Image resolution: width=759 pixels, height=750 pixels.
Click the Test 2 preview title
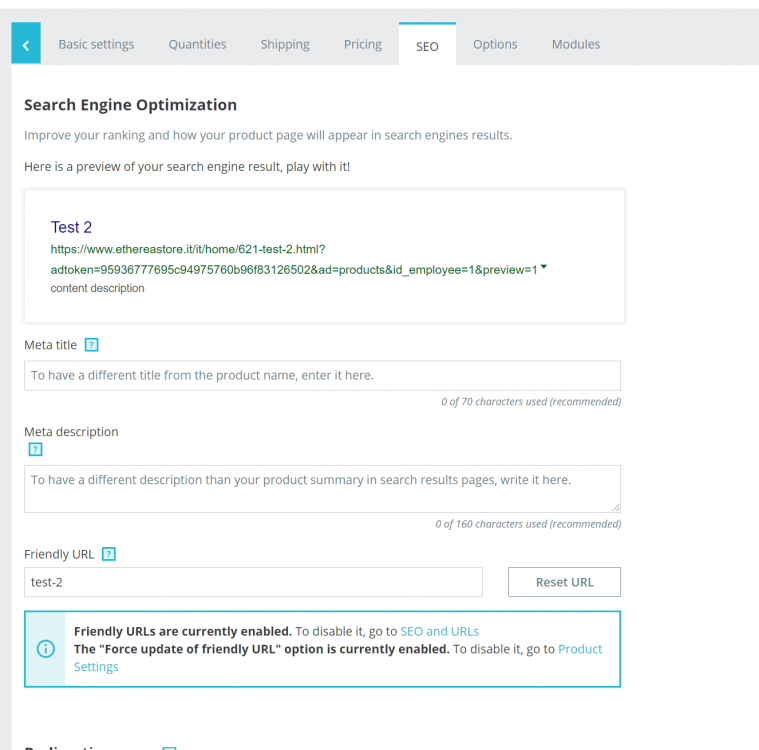tap(71, 228)
